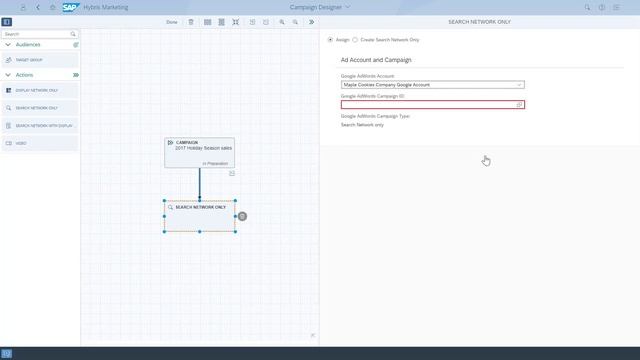Toggle the left palette panel button
Viewport: 640px width, 360px height.
(x=7, y=22)
